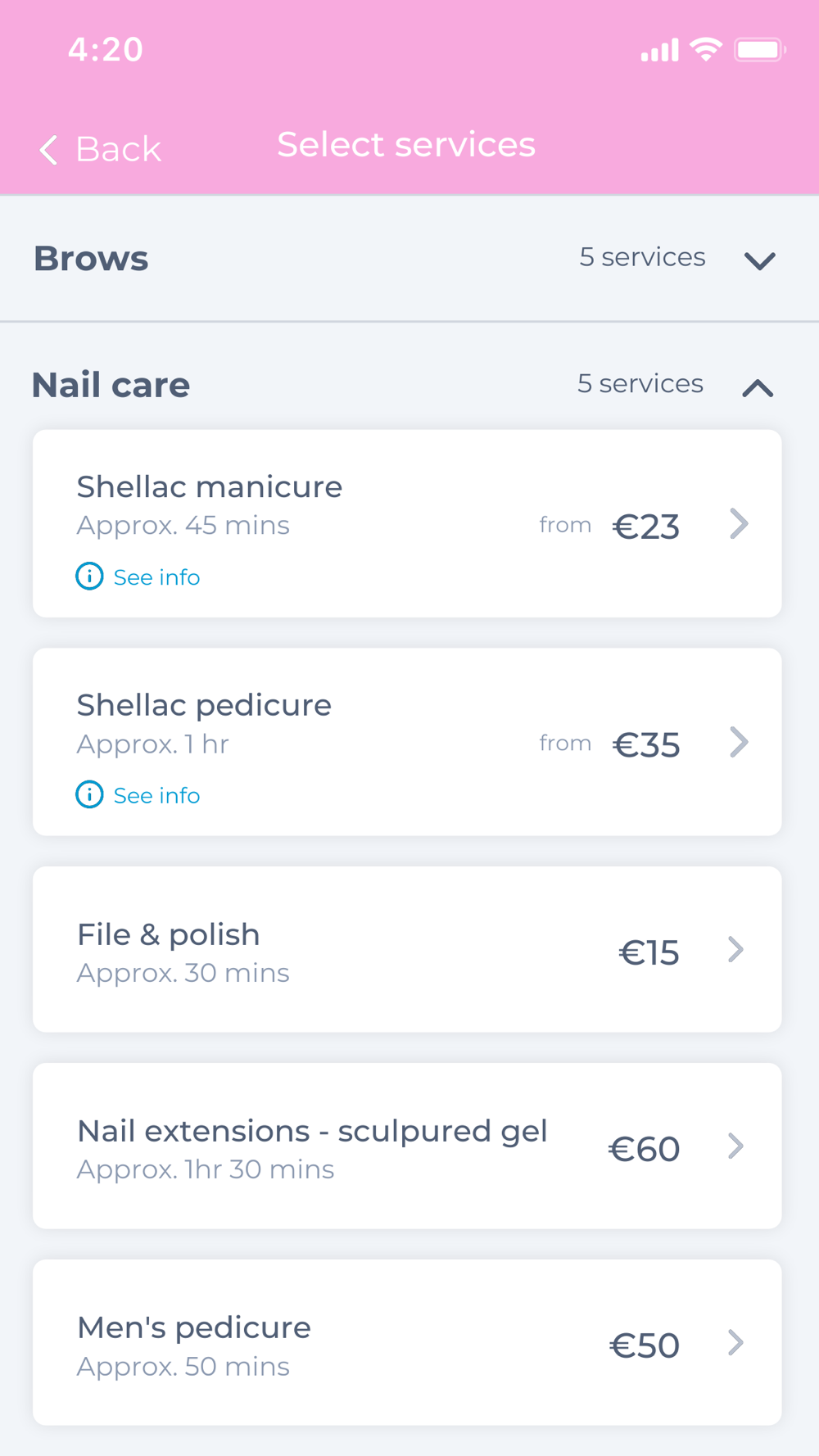Tap the chevron arrow on Shellac pedicure

(x=739, y=743)
